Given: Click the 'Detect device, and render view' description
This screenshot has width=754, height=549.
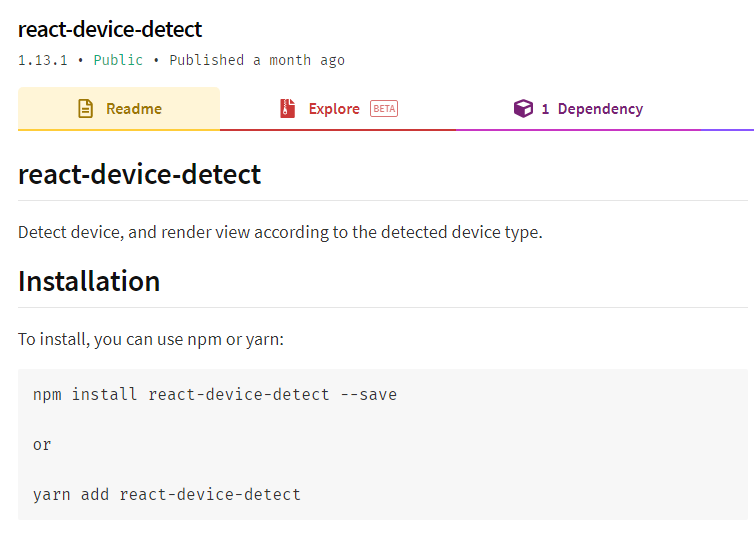Looking at the screenshot, I should pyautogui.click(x=280, y=232).
